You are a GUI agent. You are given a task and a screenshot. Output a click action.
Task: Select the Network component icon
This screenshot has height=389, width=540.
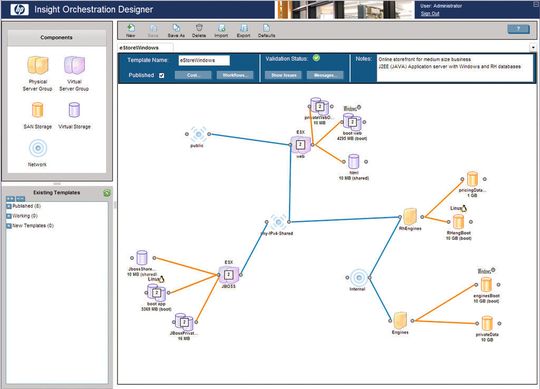click(38, 148)
